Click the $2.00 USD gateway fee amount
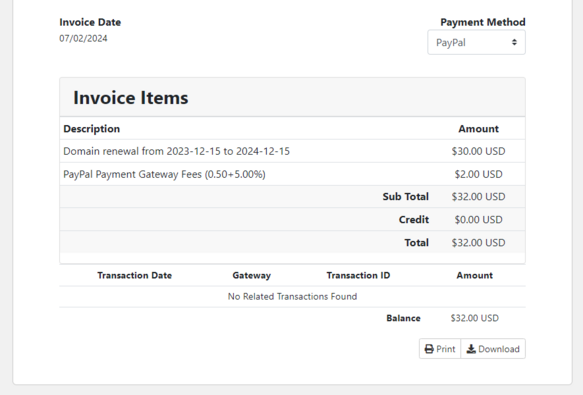 [x=478, y=174]
